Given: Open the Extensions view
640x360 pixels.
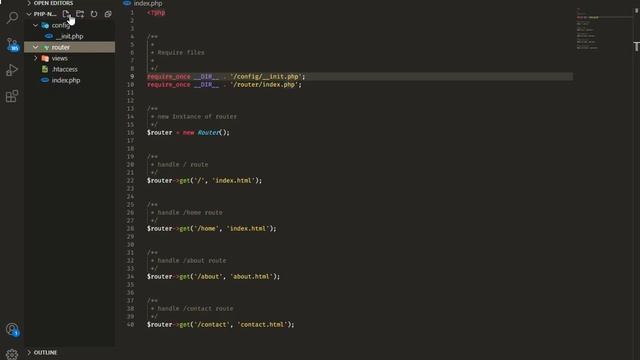Looking at the screenshot, I should (12, 96).
